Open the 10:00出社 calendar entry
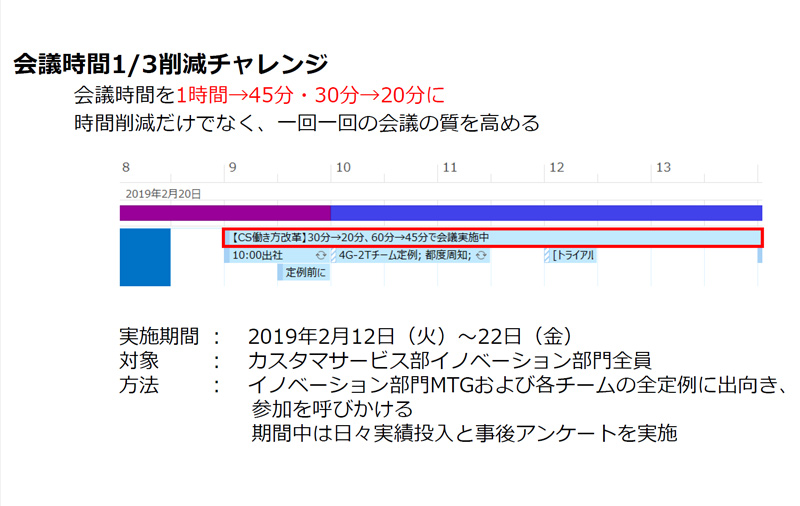This screenshot has width=800, height=506. [x=277, y=255]
